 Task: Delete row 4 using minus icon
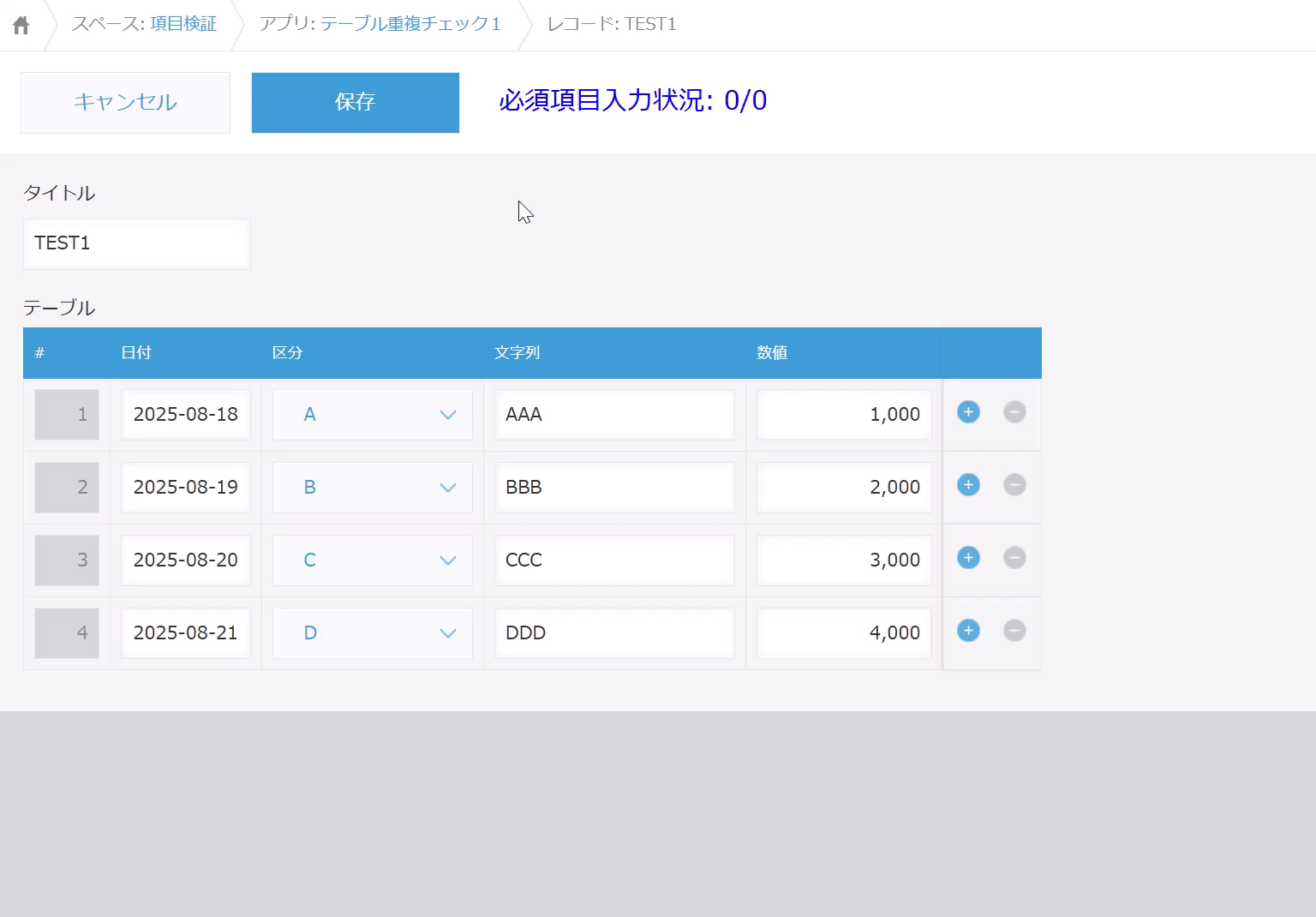pyautogui.click(x=1014, y=631)
